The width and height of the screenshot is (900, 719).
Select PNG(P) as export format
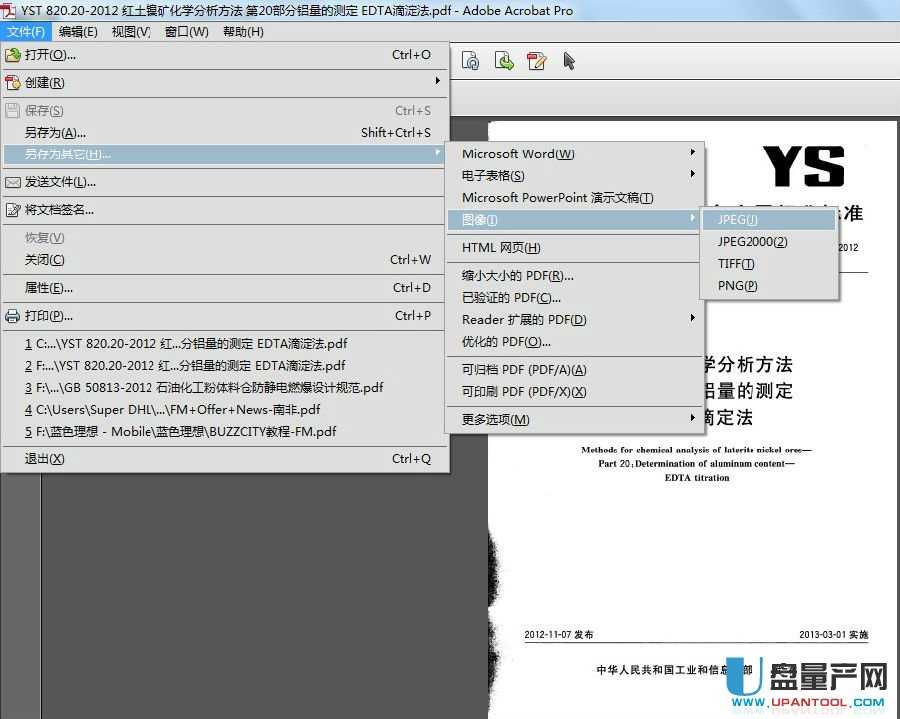[738, 286]
